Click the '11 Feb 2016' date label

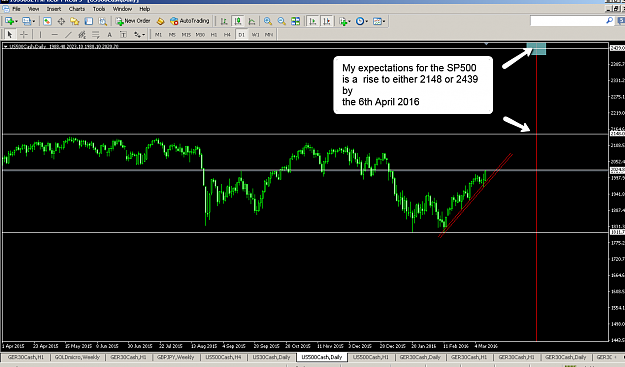(456, 346)
